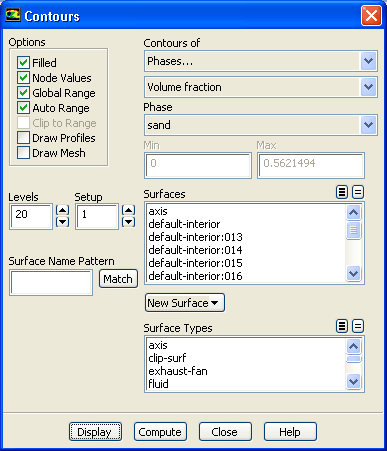This screenshot has height=451, width=387.
Task: Uncheck the Filled option
Action: [x=23, y=63]
